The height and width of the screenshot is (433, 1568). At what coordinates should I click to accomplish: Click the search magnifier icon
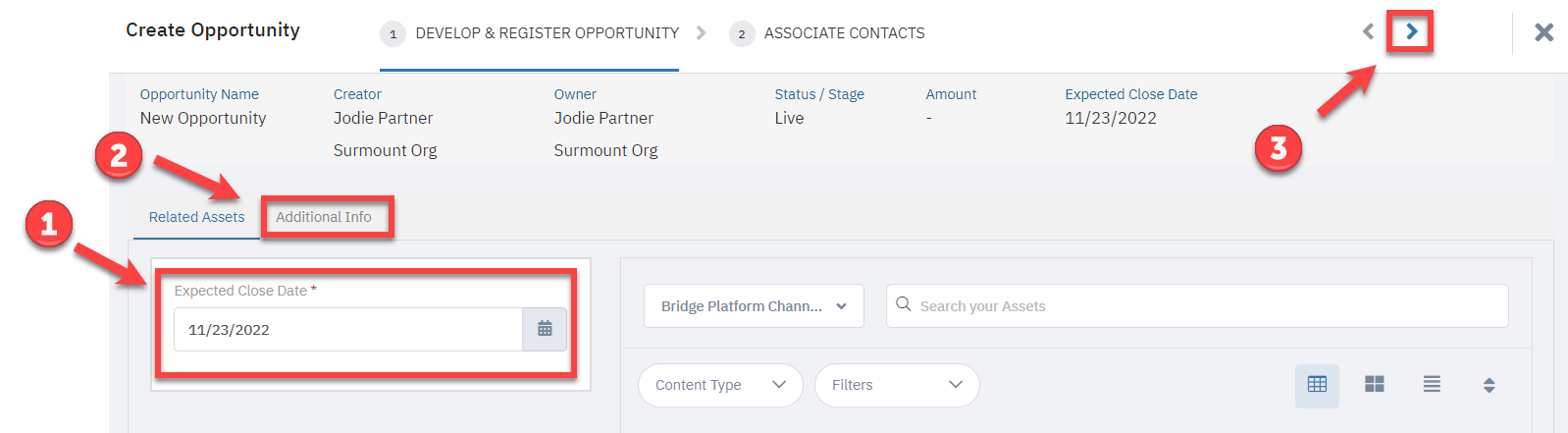[x=904, y=305]
